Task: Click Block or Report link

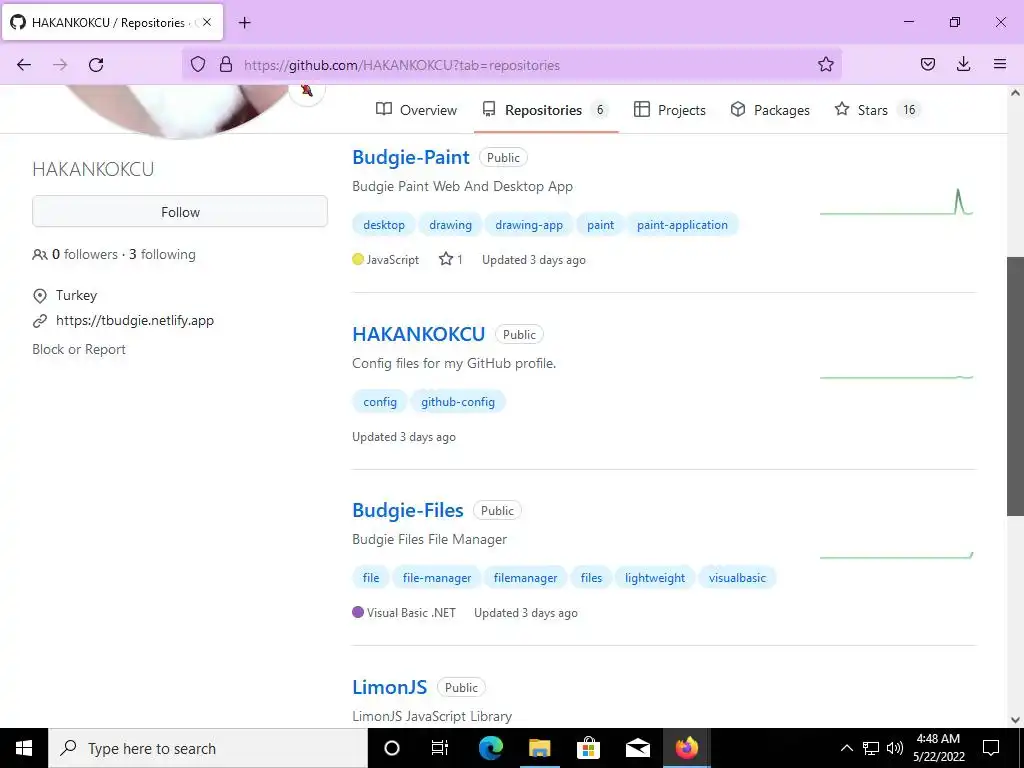Action: pos(79,349)
